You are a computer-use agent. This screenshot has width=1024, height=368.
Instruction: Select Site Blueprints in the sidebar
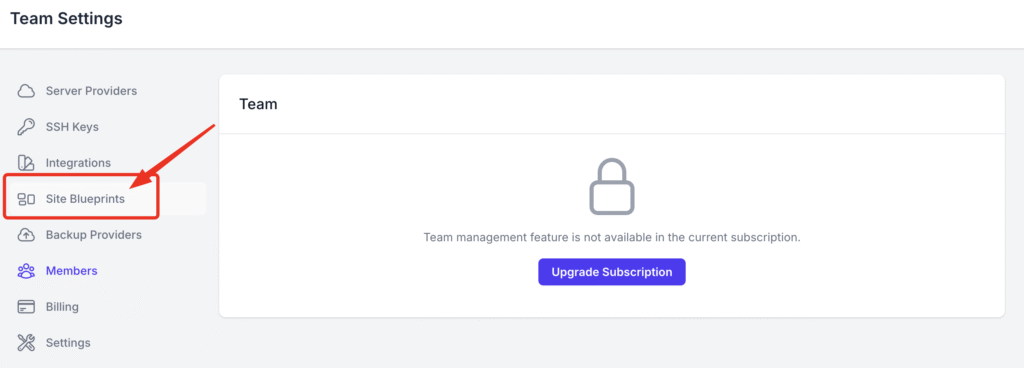tap(85, 199)
